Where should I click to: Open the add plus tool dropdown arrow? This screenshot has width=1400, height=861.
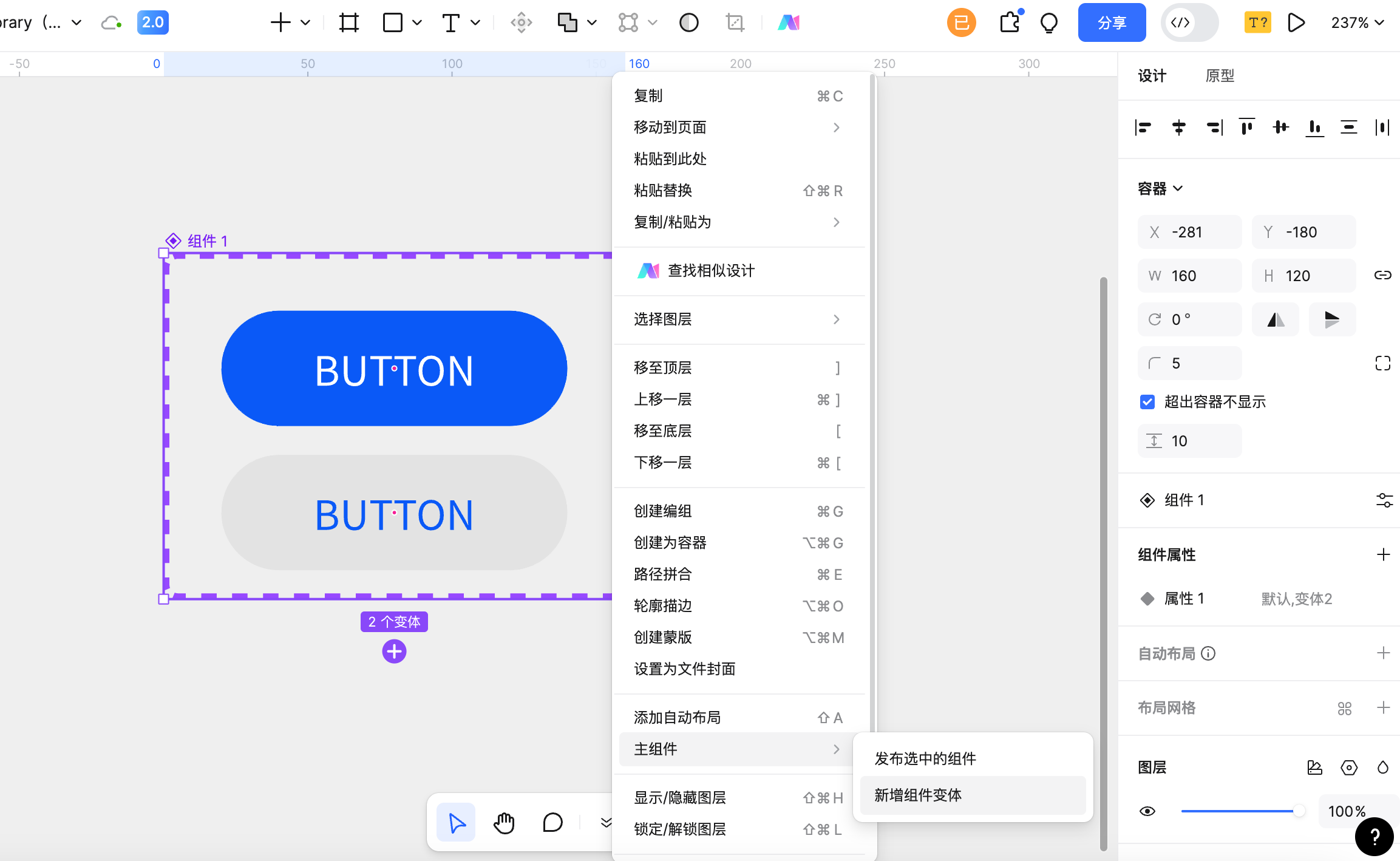point(305,23)
